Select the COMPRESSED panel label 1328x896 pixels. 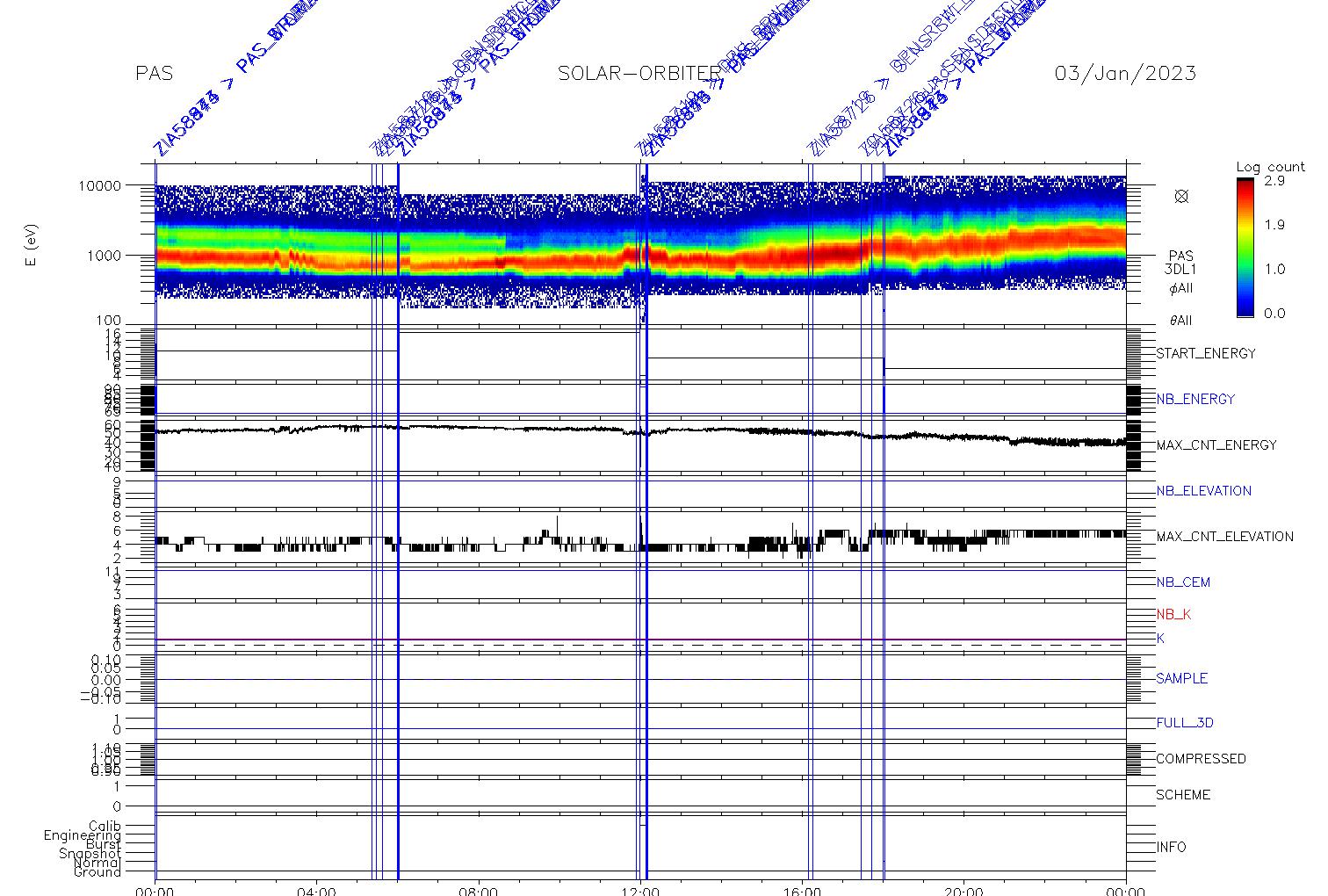pos(1201,759)
